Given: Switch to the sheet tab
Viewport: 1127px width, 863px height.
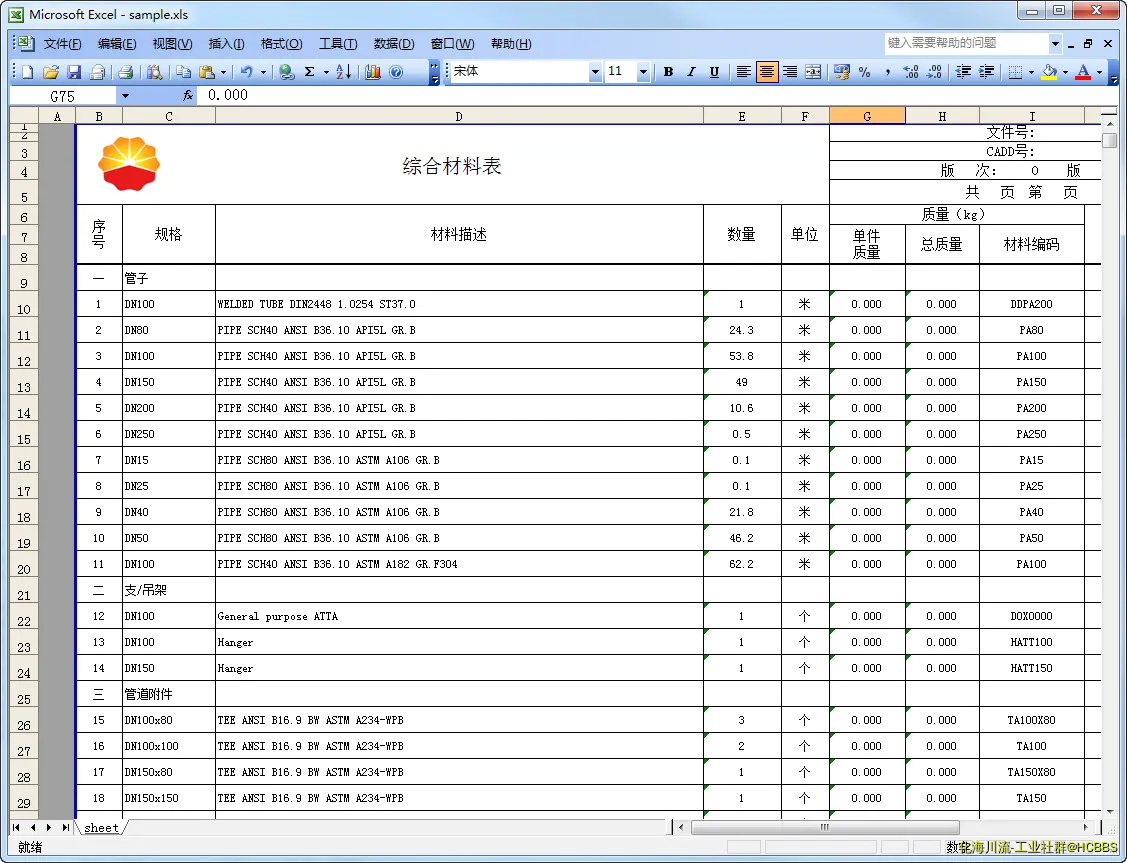Looking at the screenshot, I should pyautogui.click(x=101, y=828).
